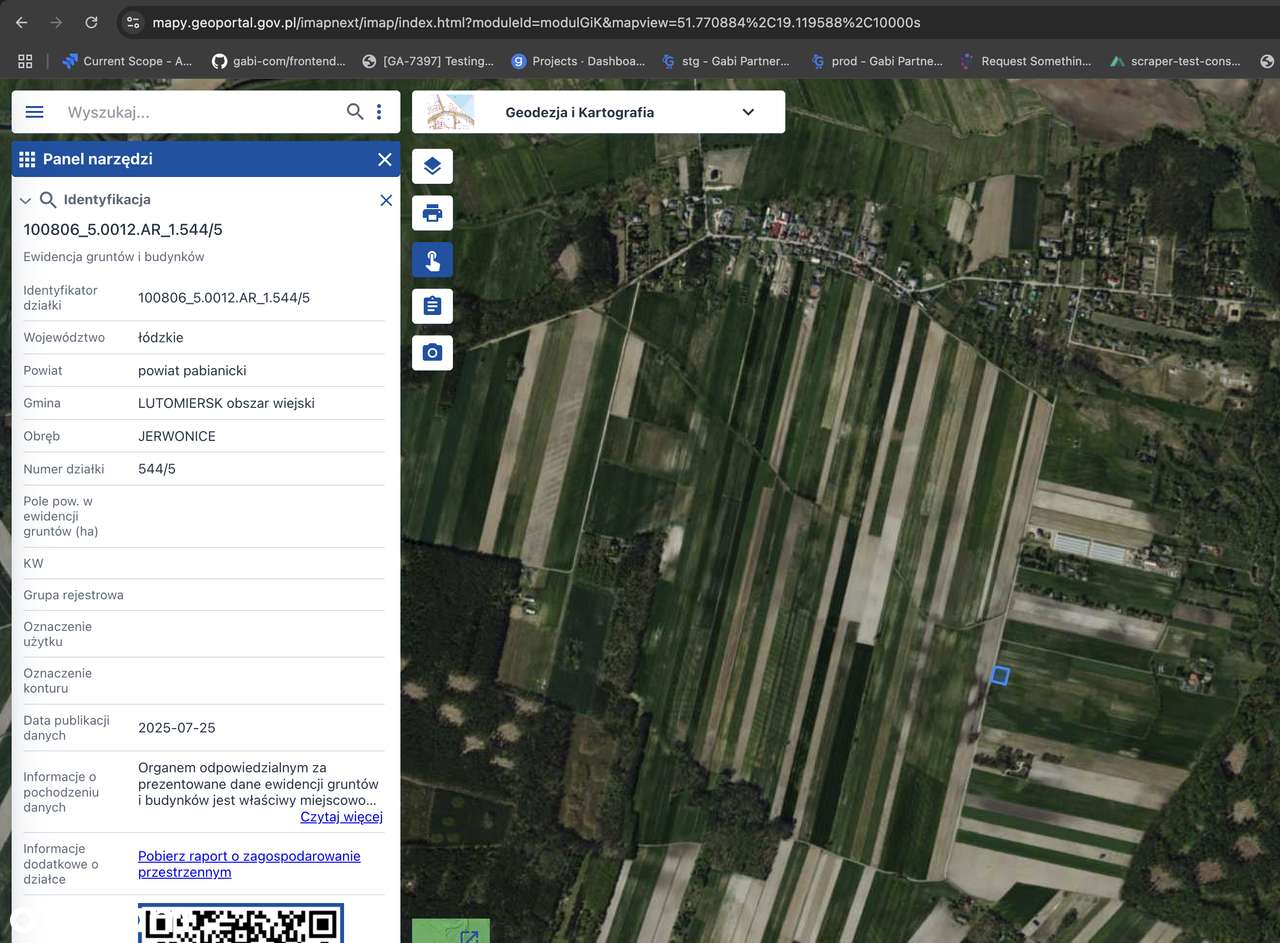This screenshot has height=943, width=1280.
Task: Click the KW row label
Action: (x=34, y=564)
